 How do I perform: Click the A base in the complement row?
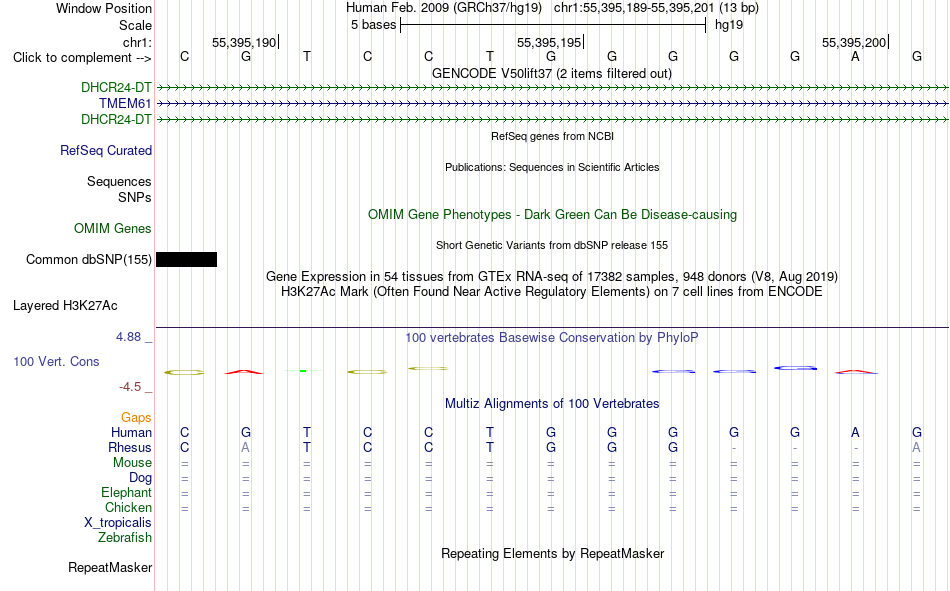(855, 56)
